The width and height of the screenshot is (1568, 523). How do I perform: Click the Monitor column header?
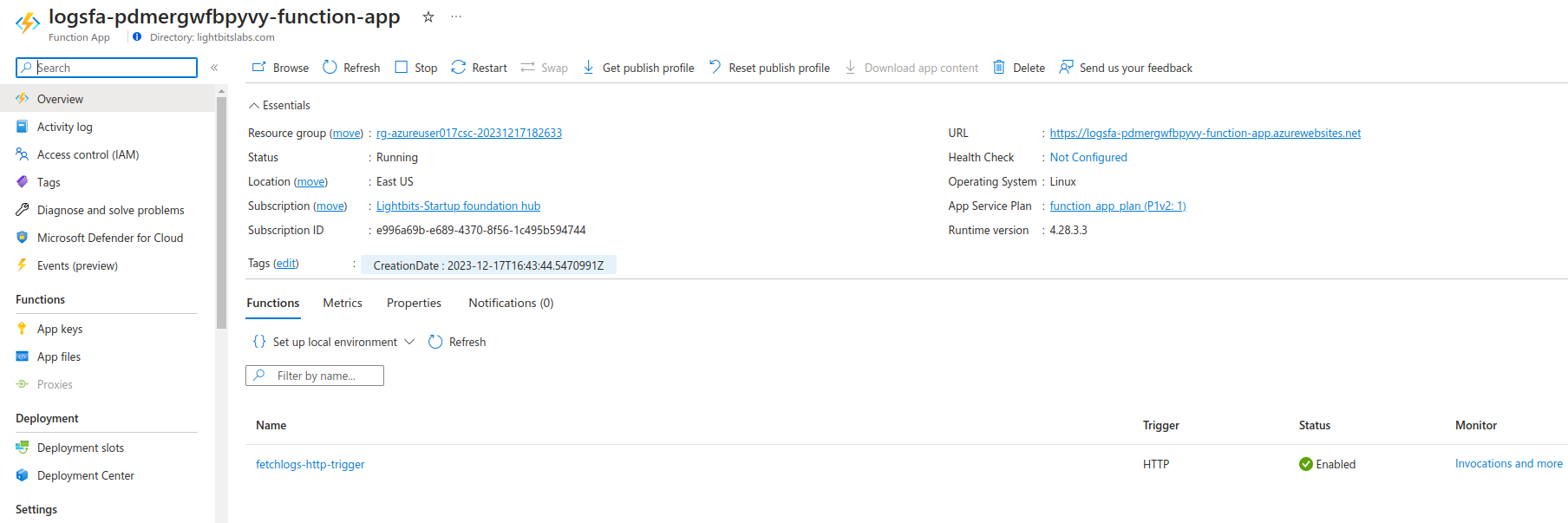(x=1476, y=425)
